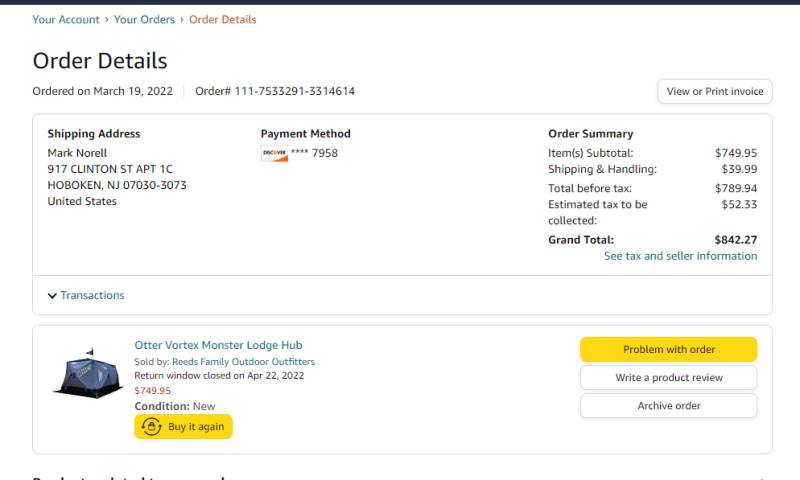800x480 pixels.
Task: Visit Reeds Family Outdoor Outfitters seller
Action: point(243,362)
